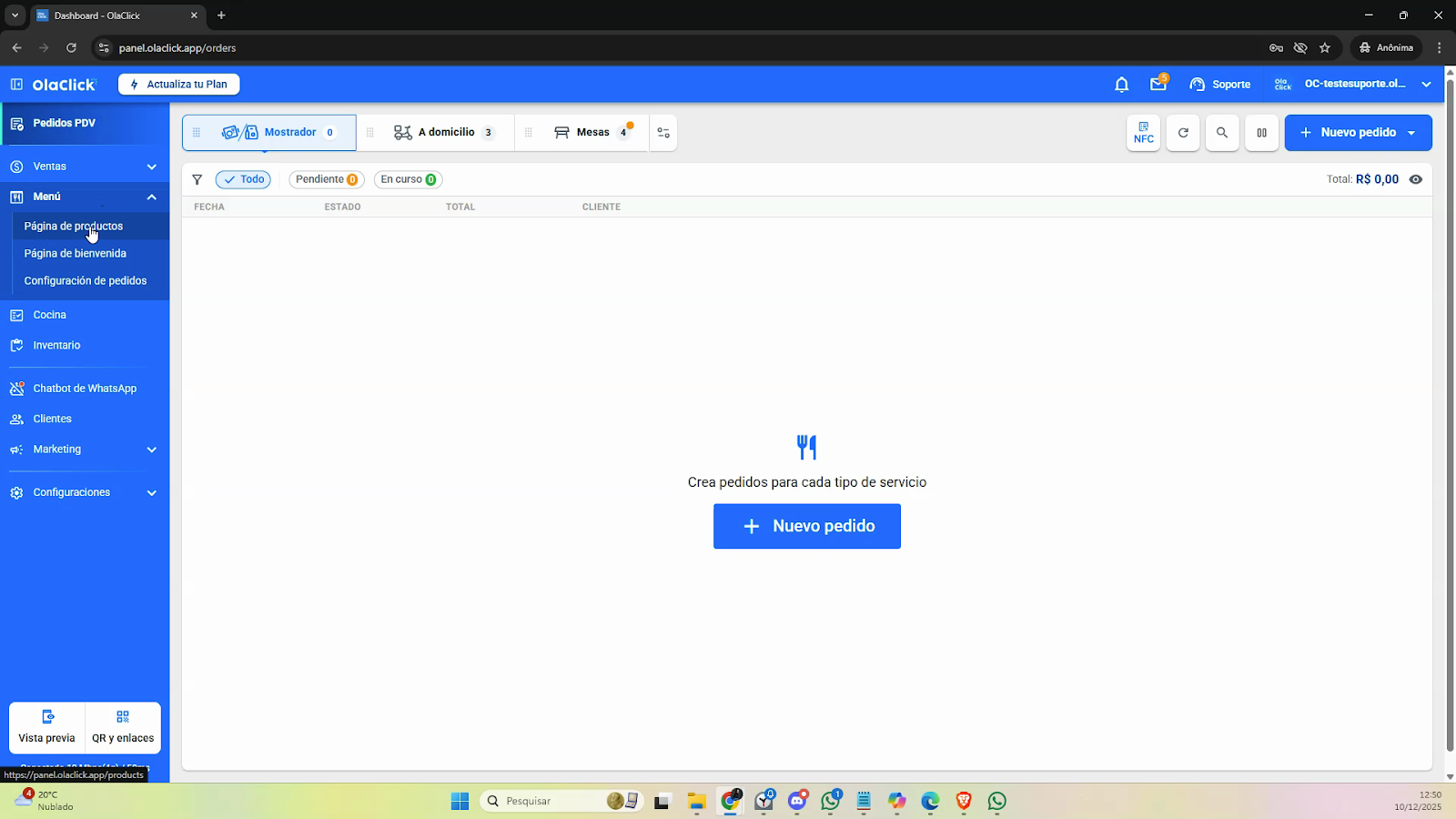Switch to the Mesas tab
The image size is (1456, 819).
click(591, 133)
